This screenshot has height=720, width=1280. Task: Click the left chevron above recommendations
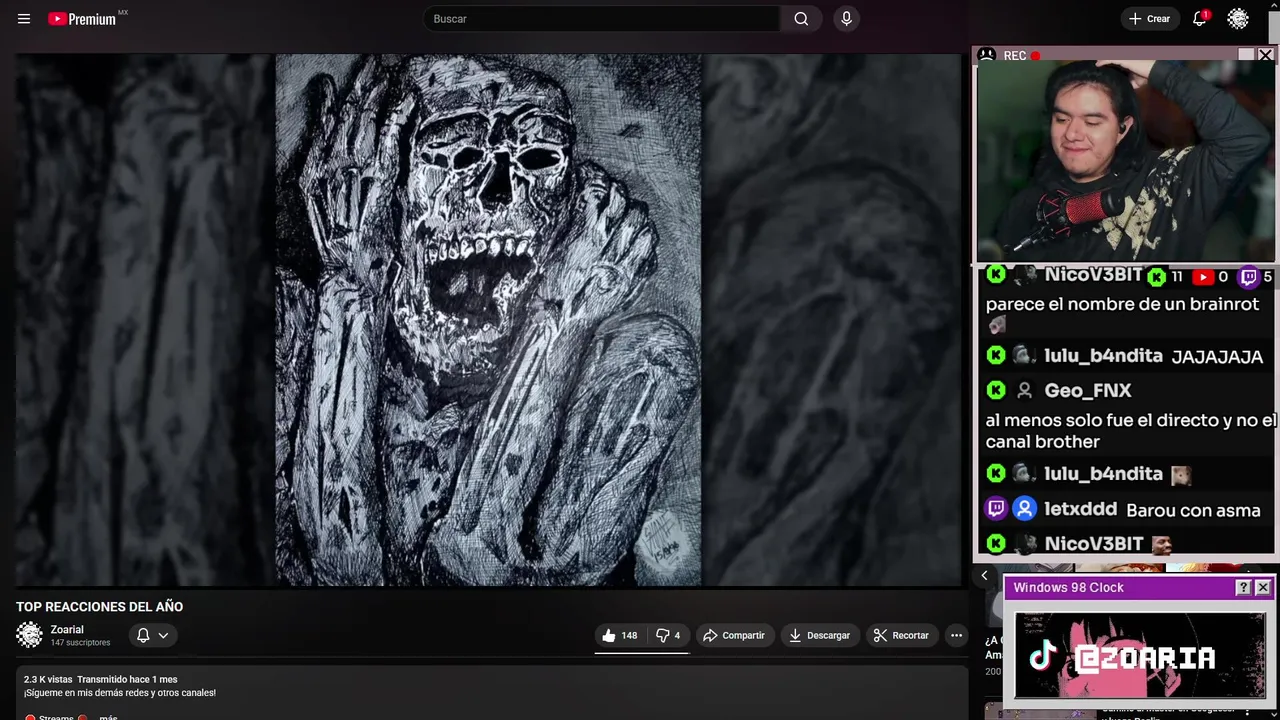984,575
